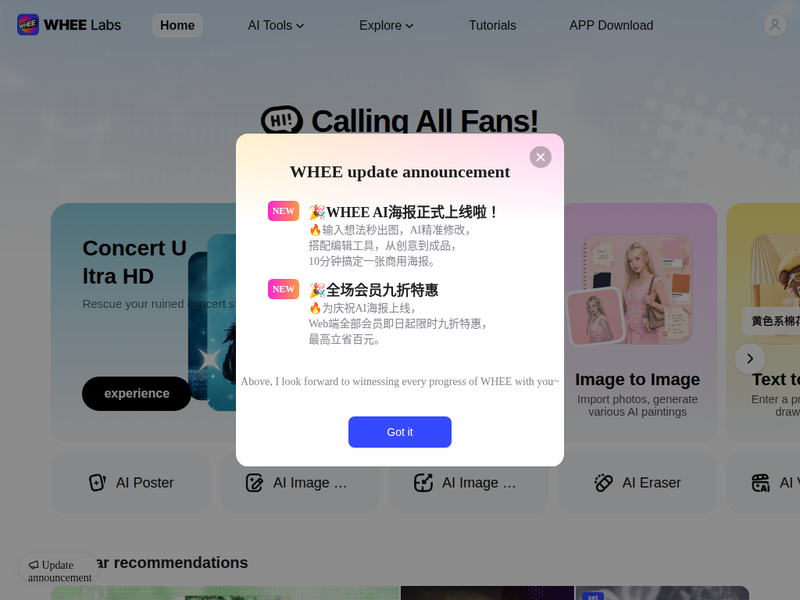The image size is (800, 600).
Task: Click the partially visible AI video icon
Action: pyautogui.click(x=761, y=483)
